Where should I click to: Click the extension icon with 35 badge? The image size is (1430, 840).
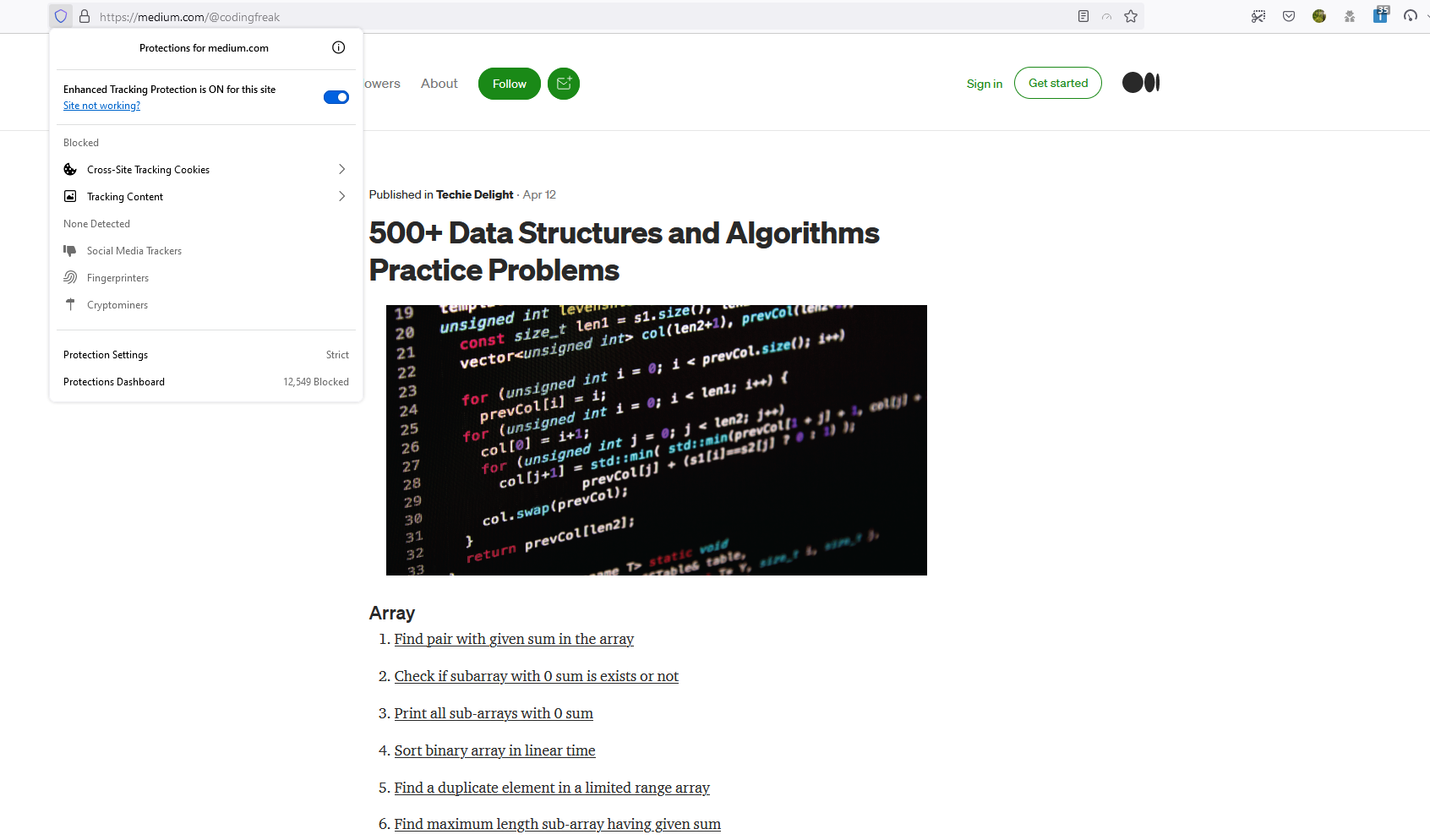1380,14
